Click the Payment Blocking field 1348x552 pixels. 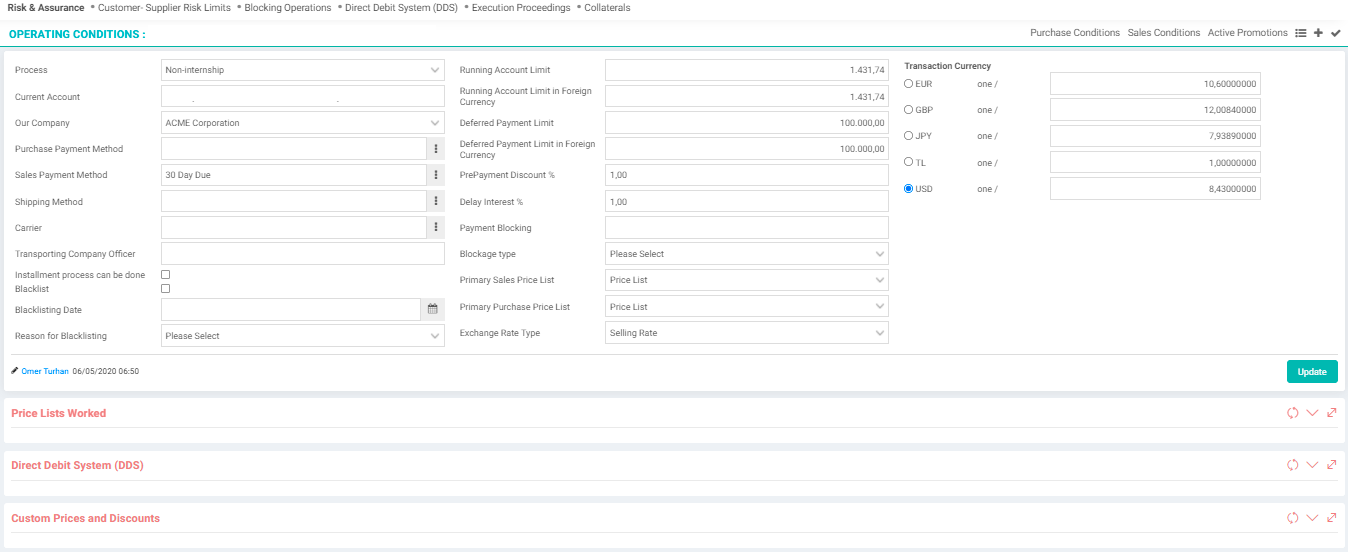pyautogui.click(x=747, y=228)
